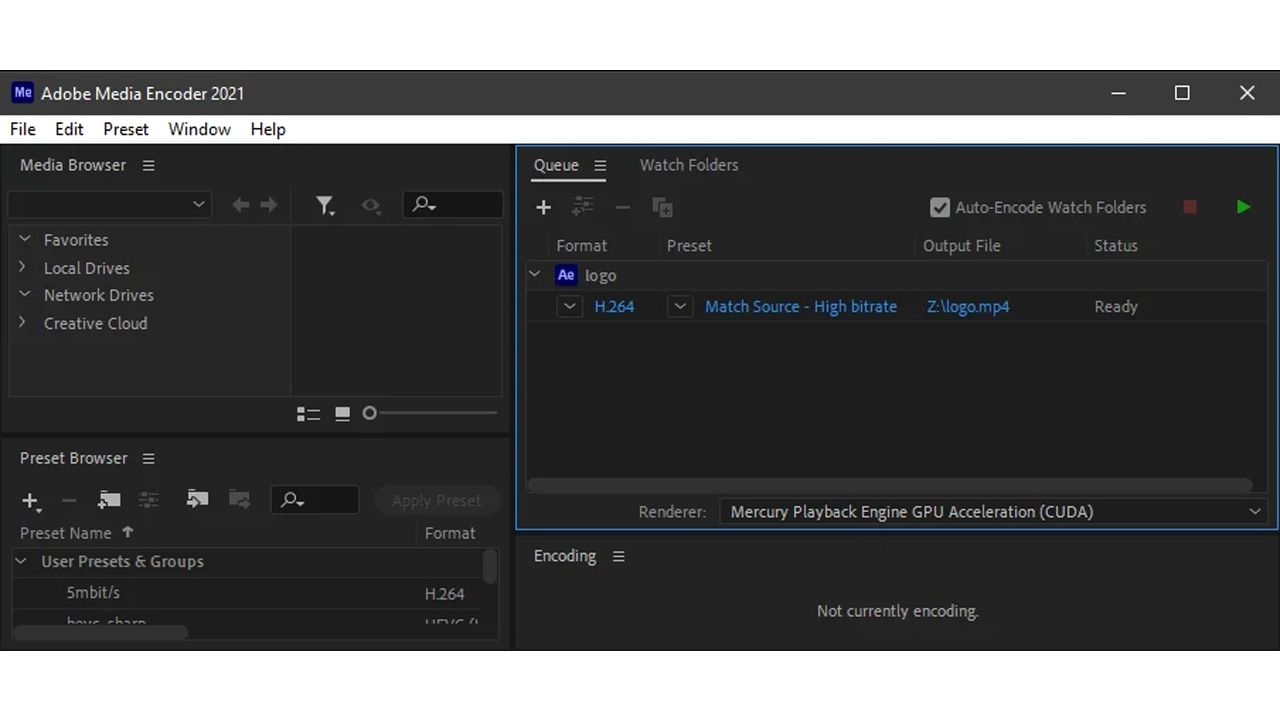Switch to the Watch Folders tab
The height and width of the screenshot is (720, 1280).
tap(688, 165)
